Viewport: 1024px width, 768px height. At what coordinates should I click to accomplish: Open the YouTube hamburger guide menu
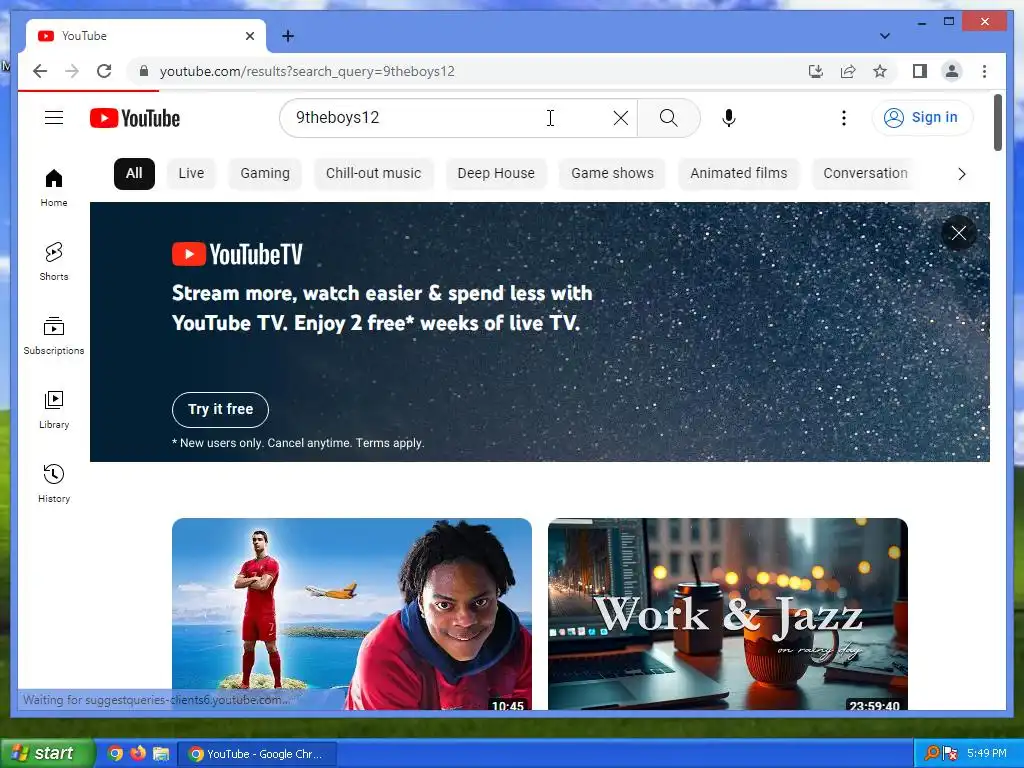coord(54,118)
